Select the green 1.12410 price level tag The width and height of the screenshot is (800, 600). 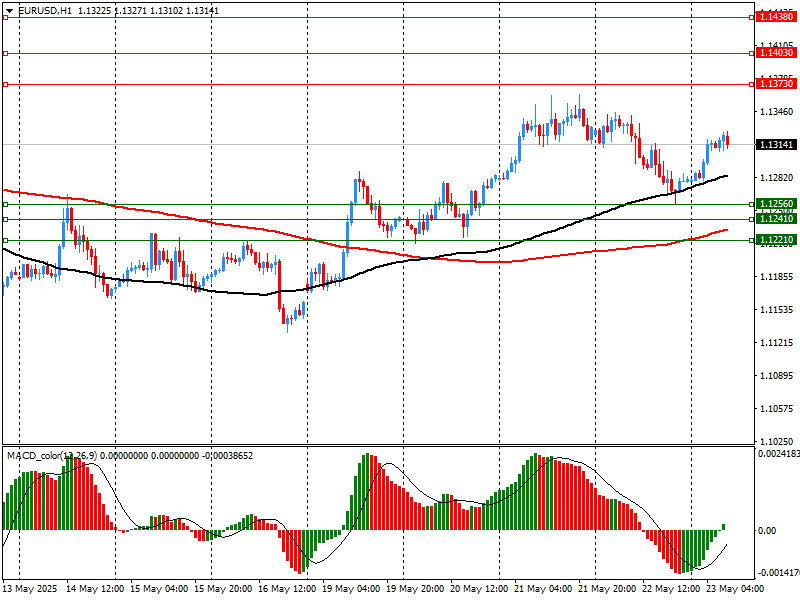pos(776,219)
